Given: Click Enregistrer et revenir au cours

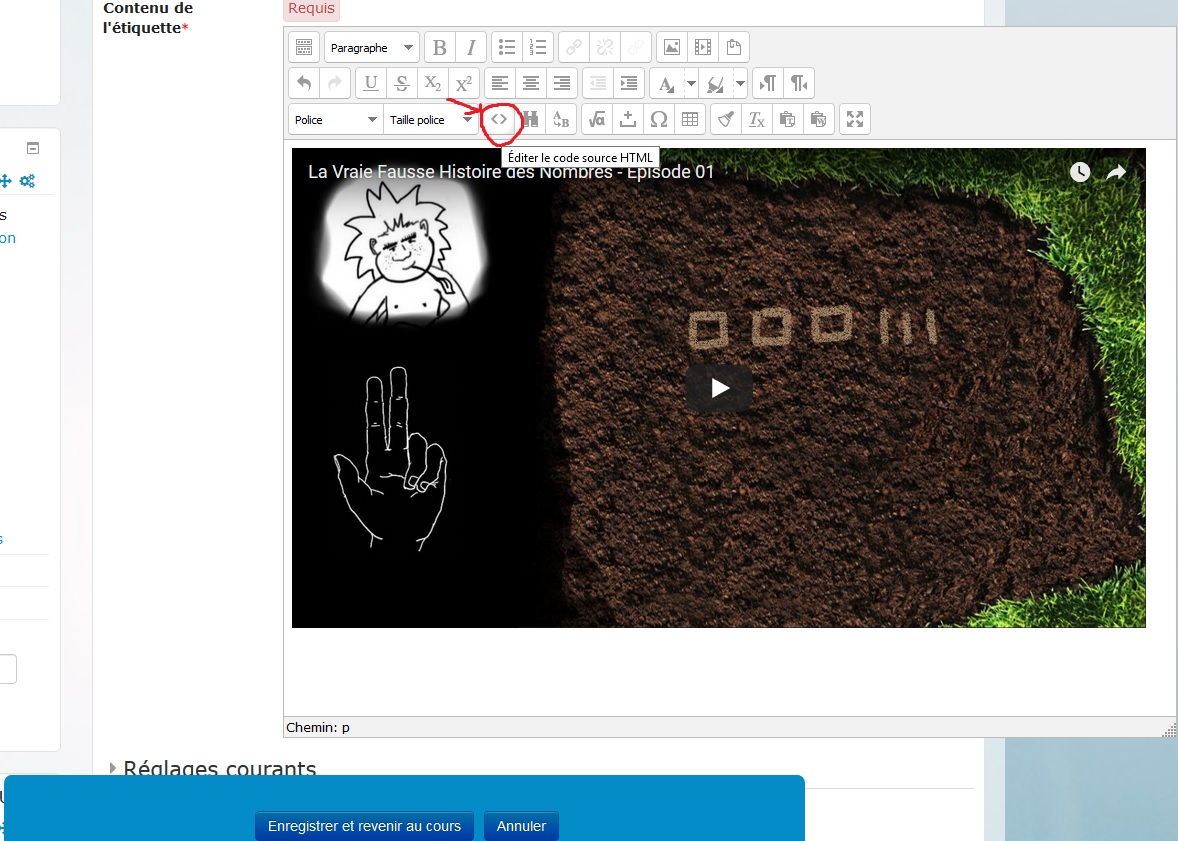Looking at the screenshot, I should click(364, 826).
